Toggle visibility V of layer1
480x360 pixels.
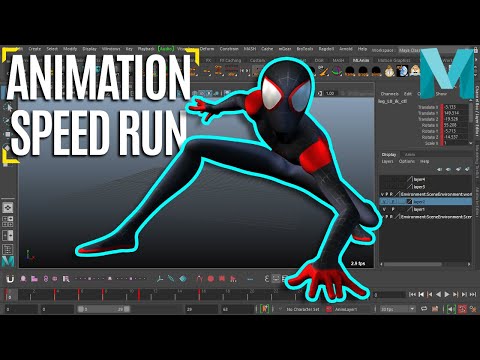(384, 209)
